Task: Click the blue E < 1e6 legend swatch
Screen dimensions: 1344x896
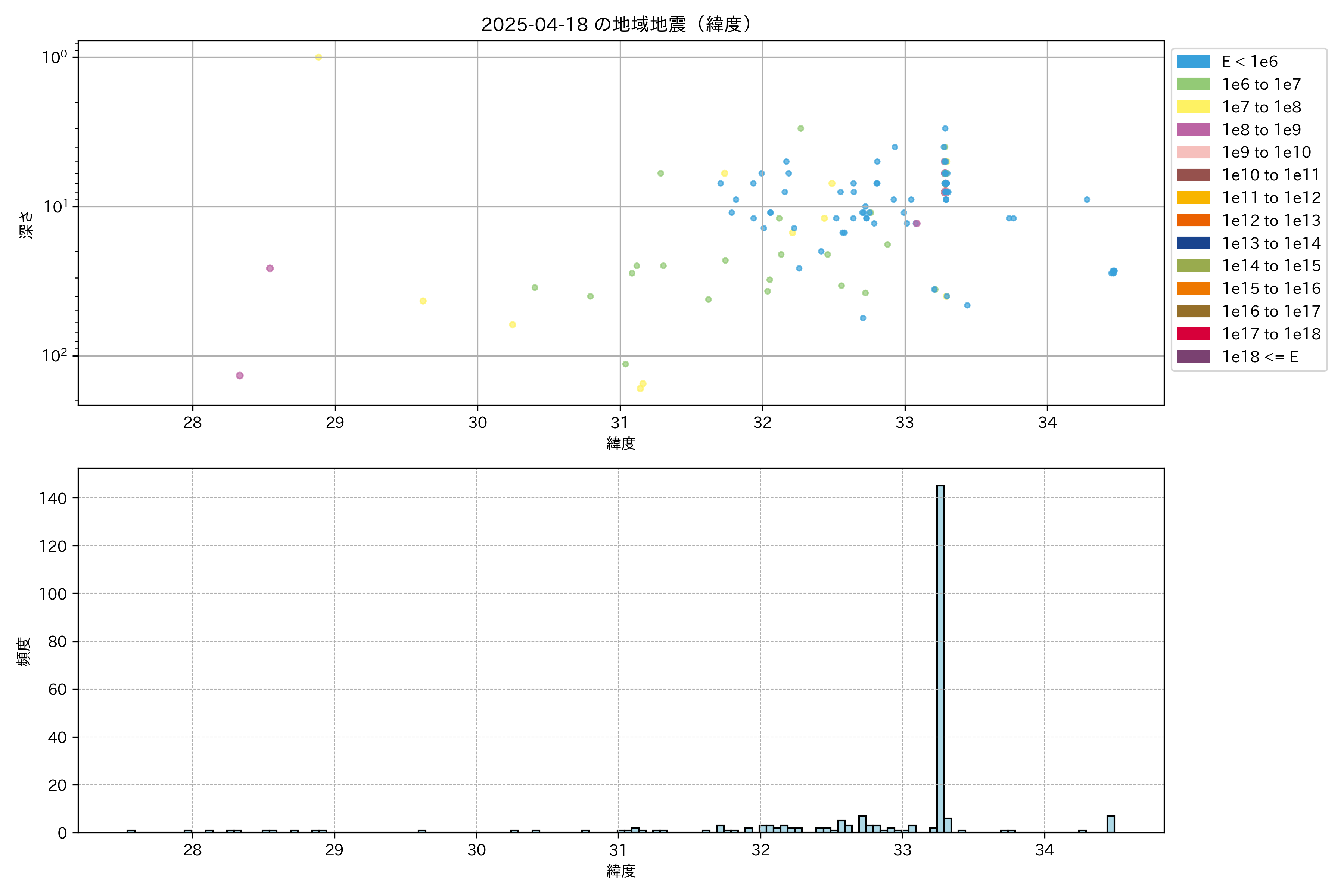Action: (x=1192, y=62)
